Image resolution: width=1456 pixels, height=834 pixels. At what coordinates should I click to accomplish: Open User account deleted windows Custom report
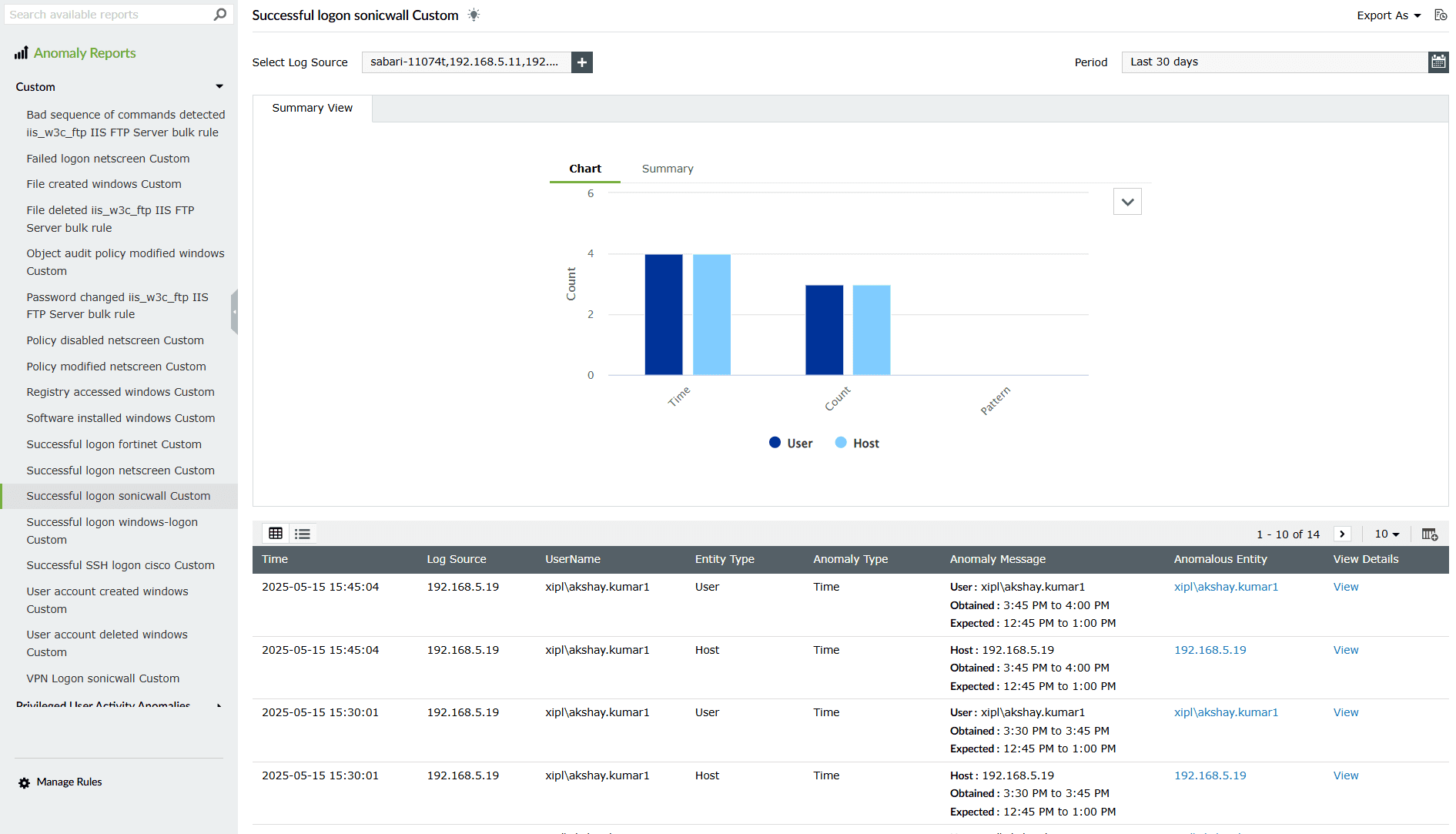107,643
